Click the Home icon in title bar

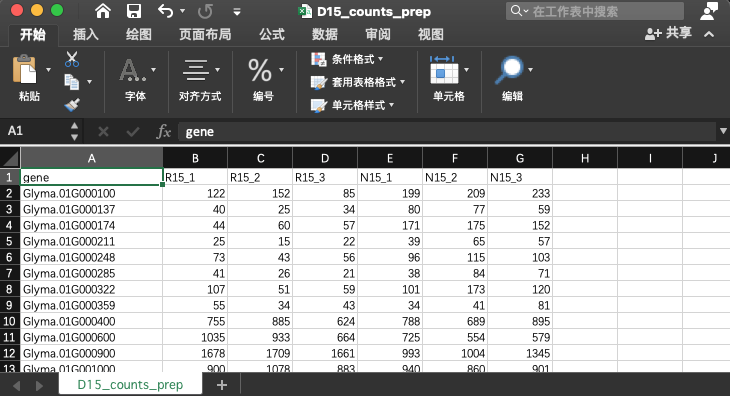pos(103,11)
